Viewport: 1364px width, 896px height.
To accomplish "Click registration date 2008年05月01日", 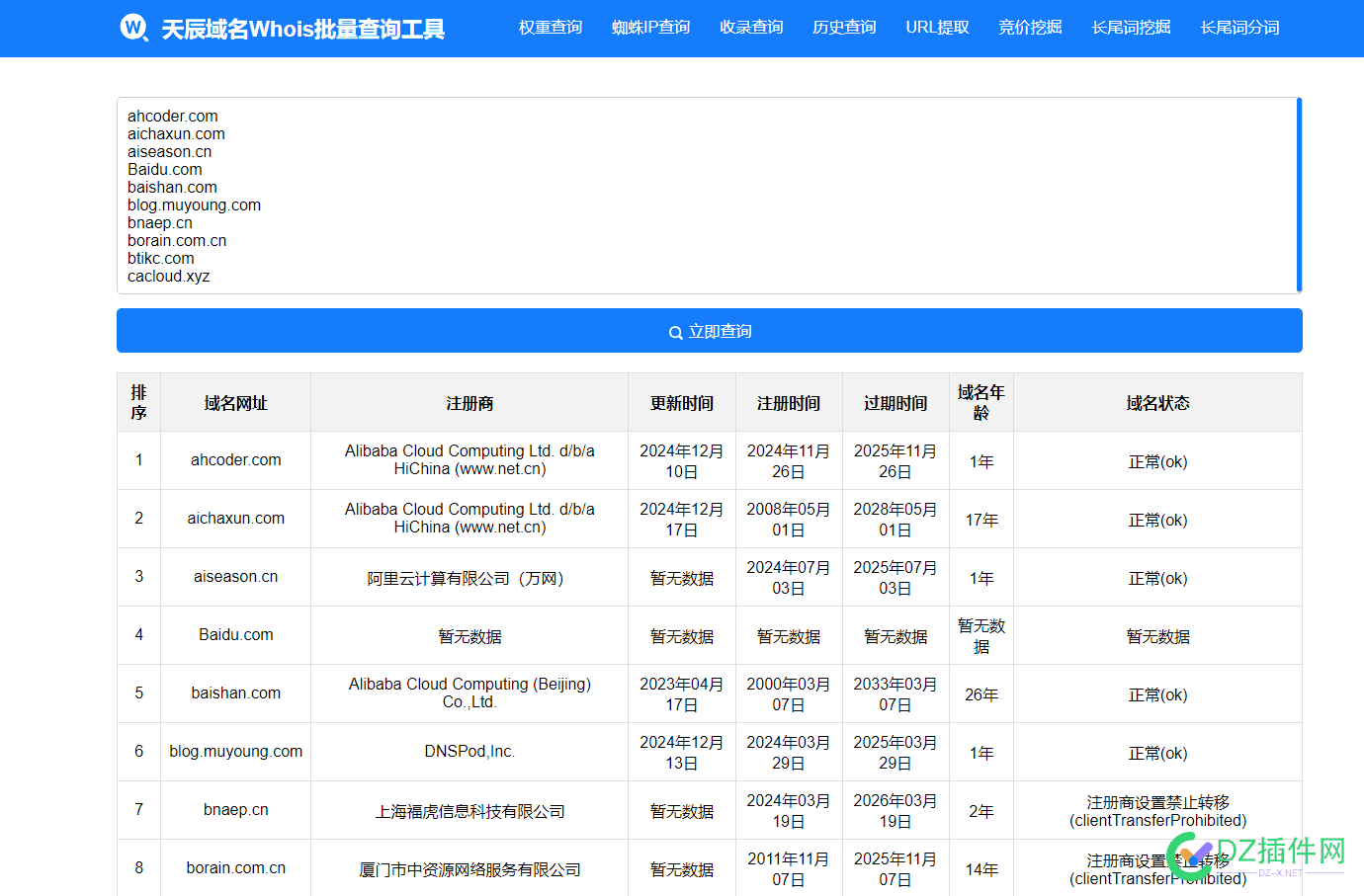I will [789, 520].
